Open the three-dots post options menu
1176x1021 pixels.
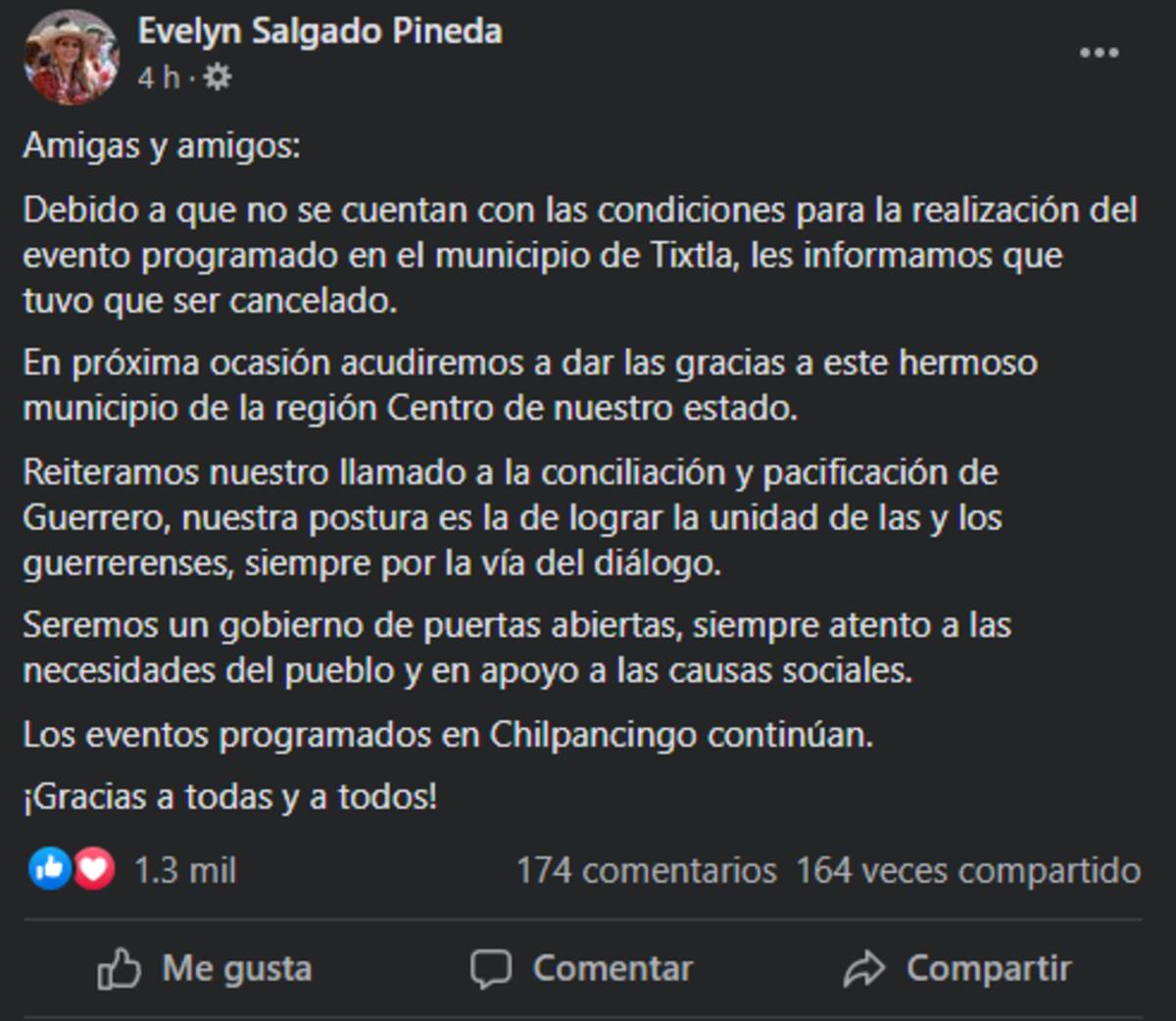1099,53
